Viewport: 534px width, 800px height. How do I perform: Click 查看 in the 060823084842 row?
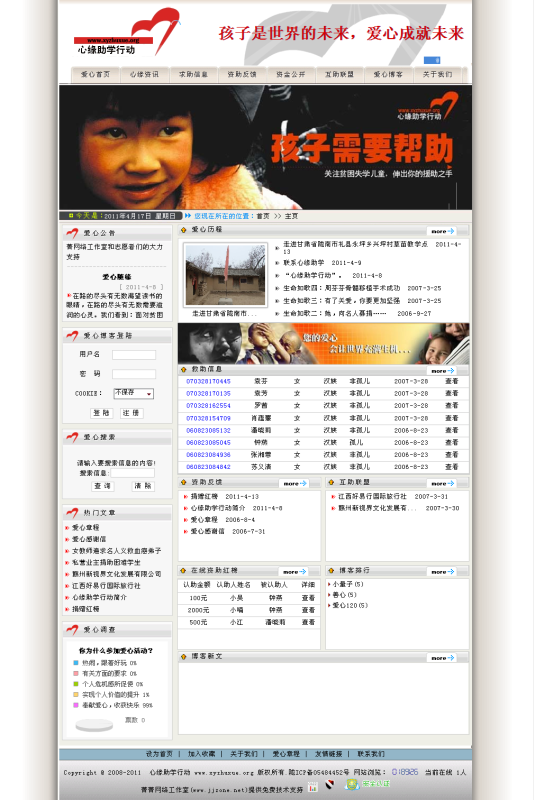(452, 467)
